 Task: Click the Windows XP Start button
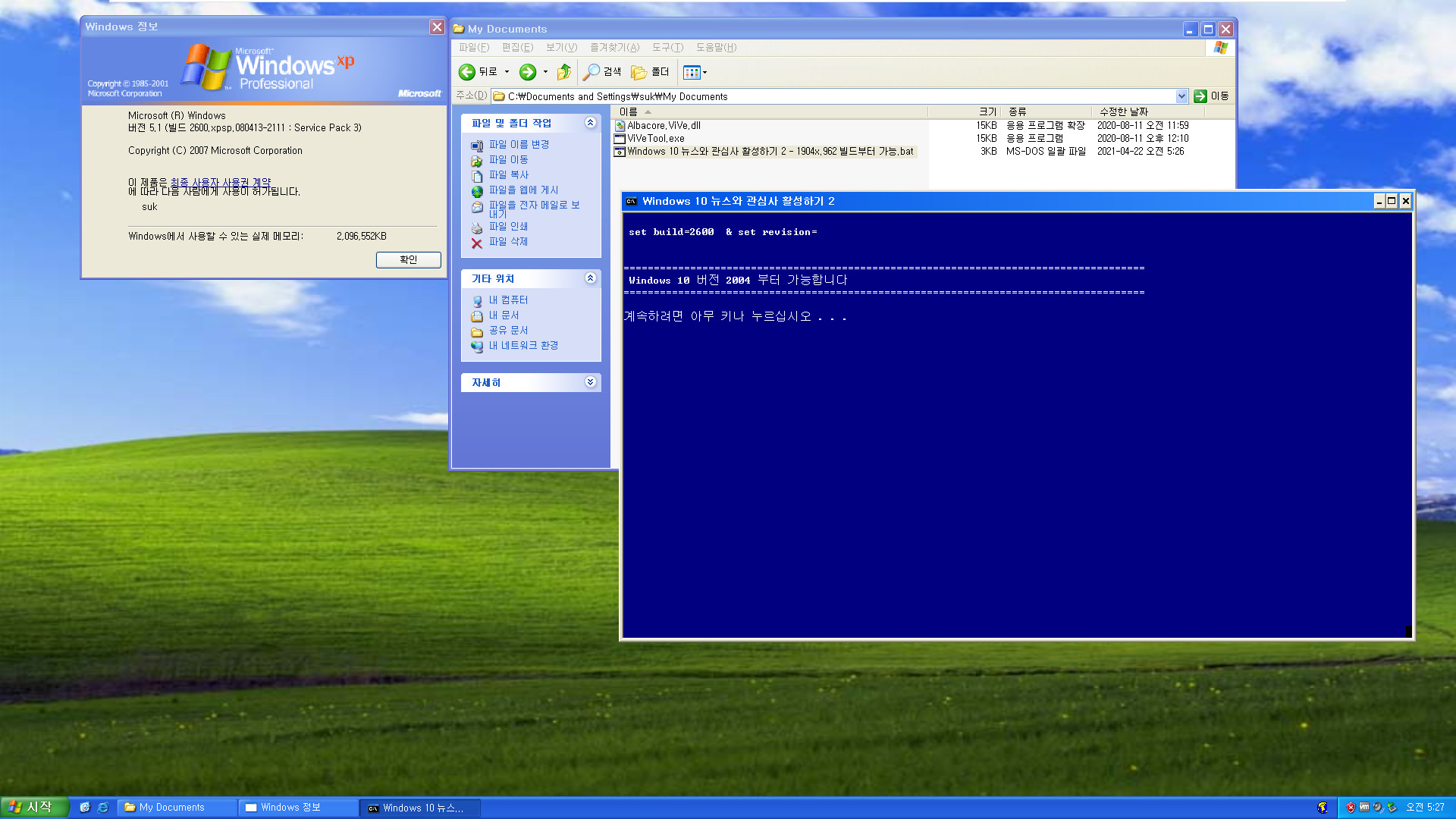(x=35, y=808)
